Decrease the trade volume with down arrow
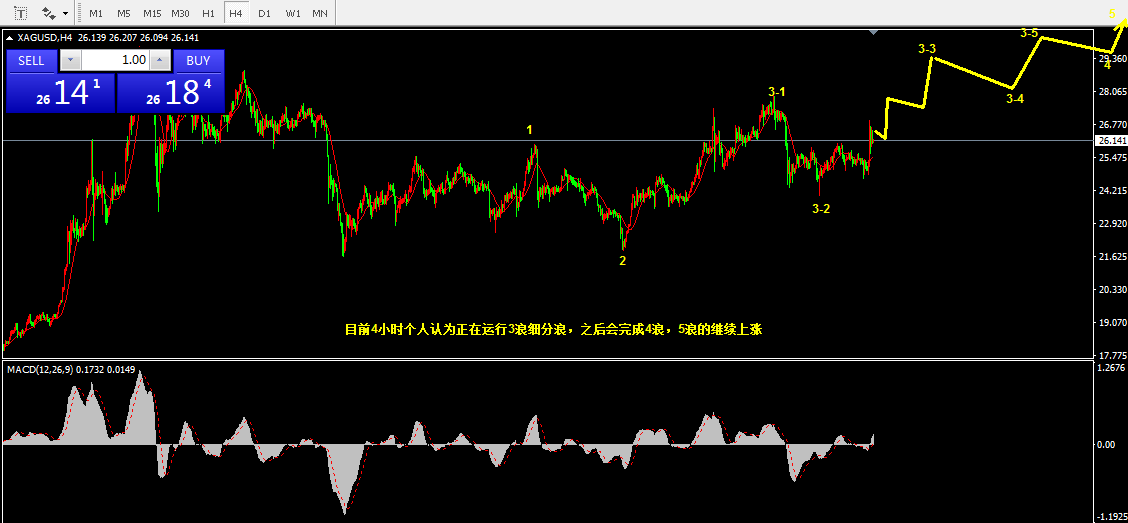1128x523 pixels. 70,60
